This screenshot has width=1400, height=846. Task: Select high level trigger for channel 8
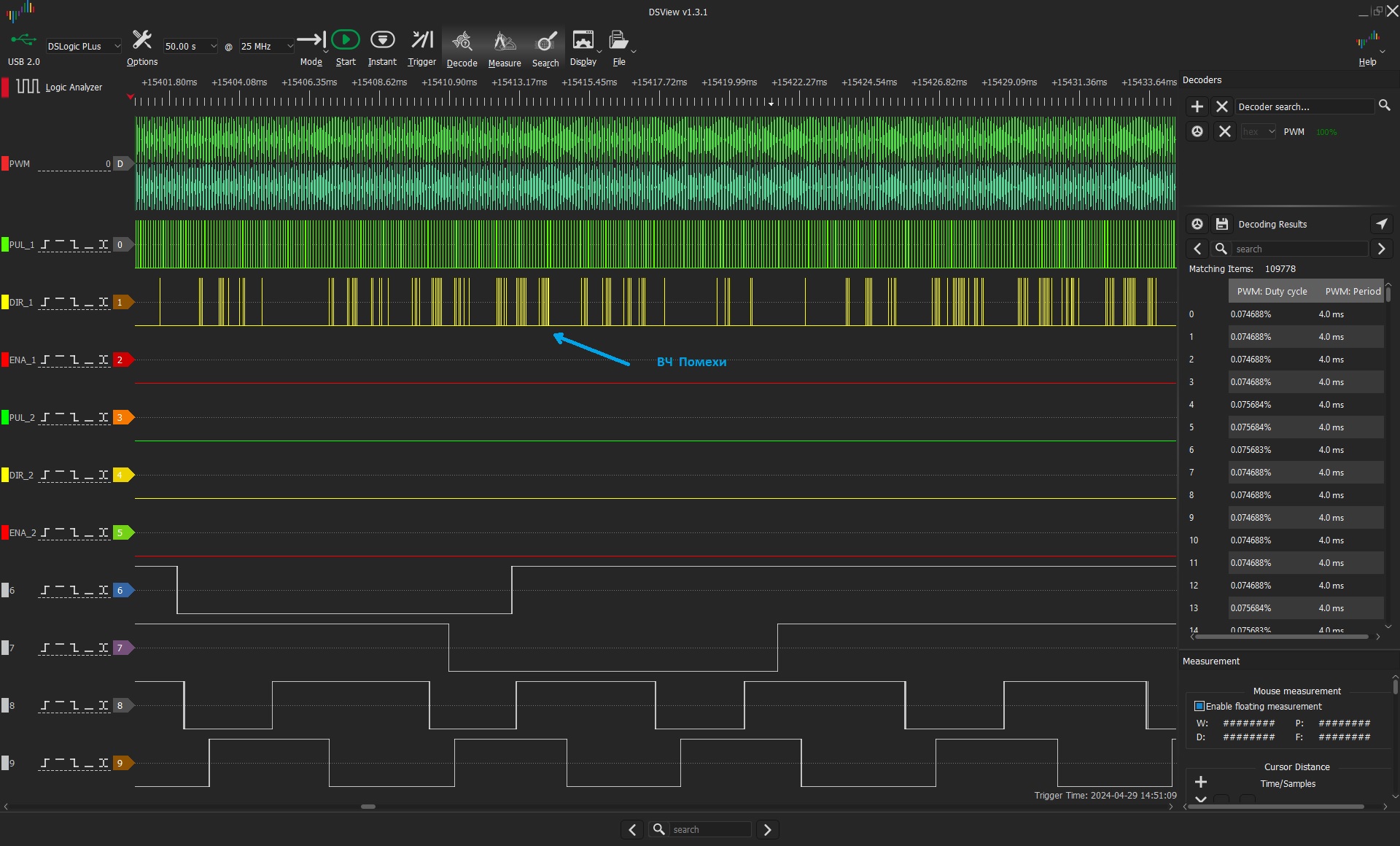tap(60, 705)
